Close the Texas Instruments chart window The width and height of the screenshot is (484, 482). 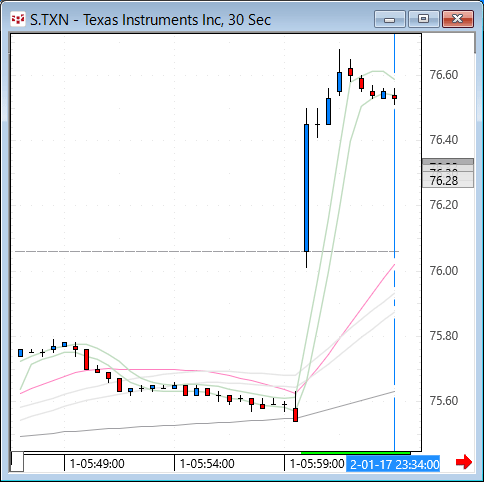pos(458,19)
